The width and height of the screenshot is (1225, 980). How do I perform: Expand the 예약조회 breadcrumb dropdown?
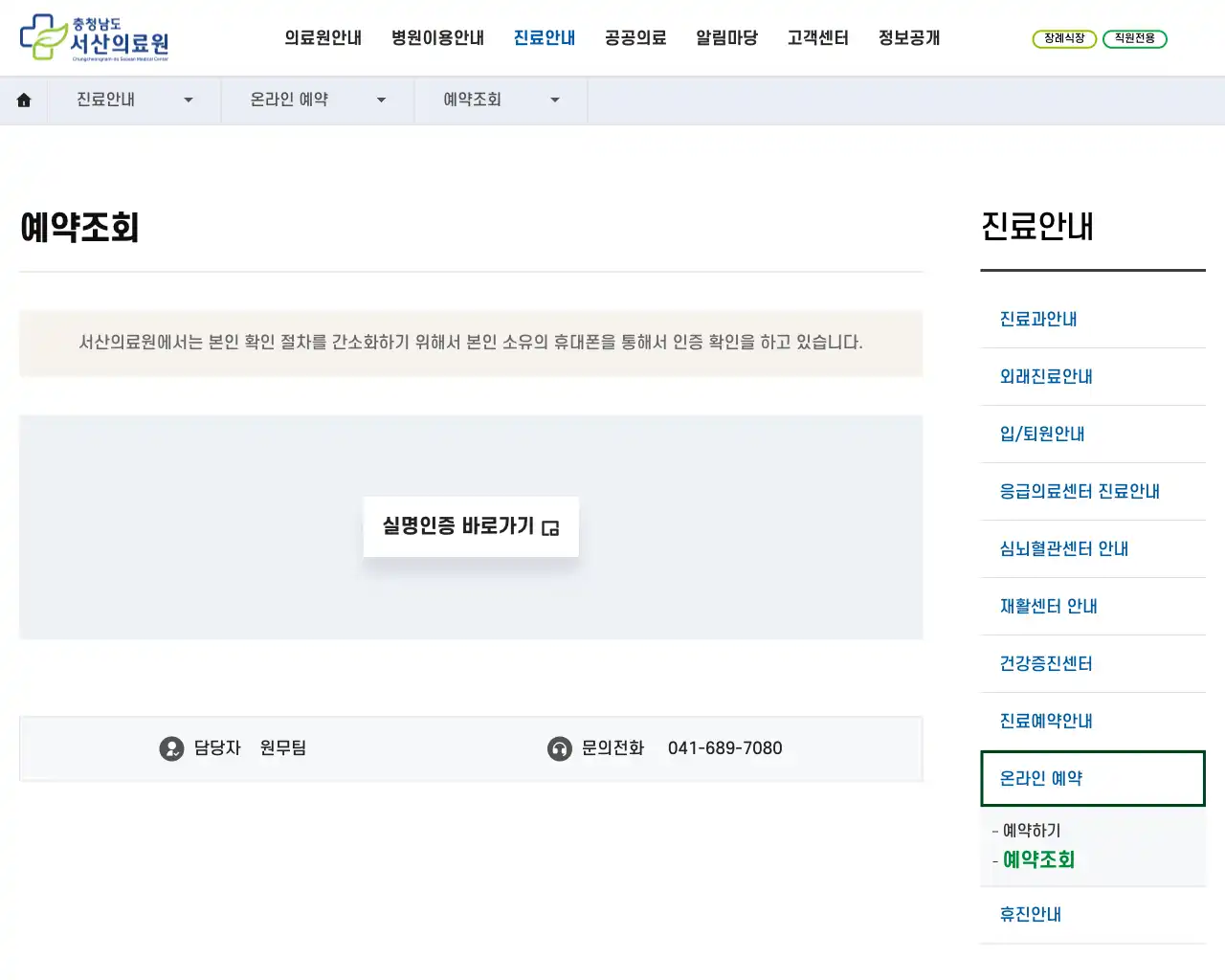click(555, 100)
